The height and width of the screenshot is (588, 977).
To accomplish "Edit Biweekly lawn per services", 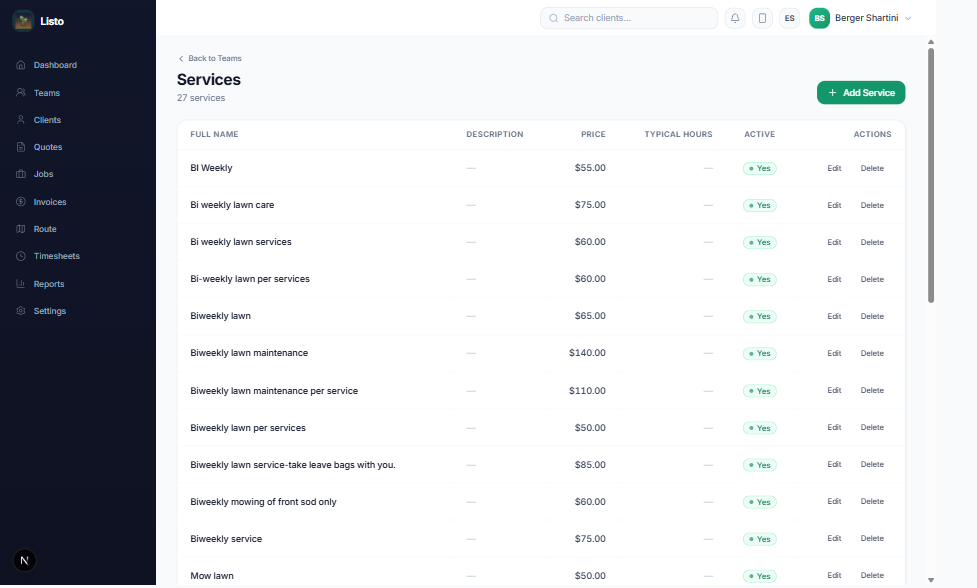I will (x=834, y=427).
